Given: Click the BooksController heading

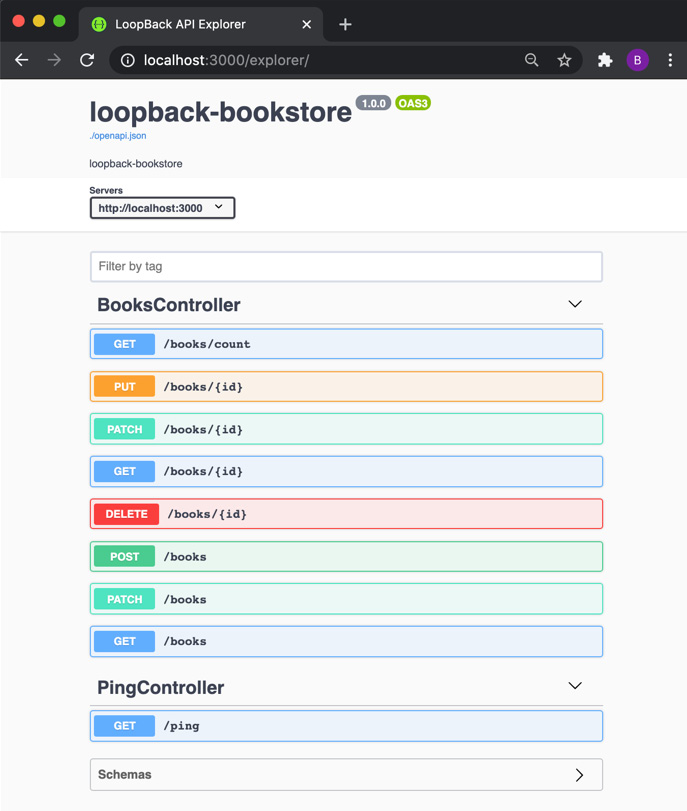Looking at the screenshot, I should [169, 305].
